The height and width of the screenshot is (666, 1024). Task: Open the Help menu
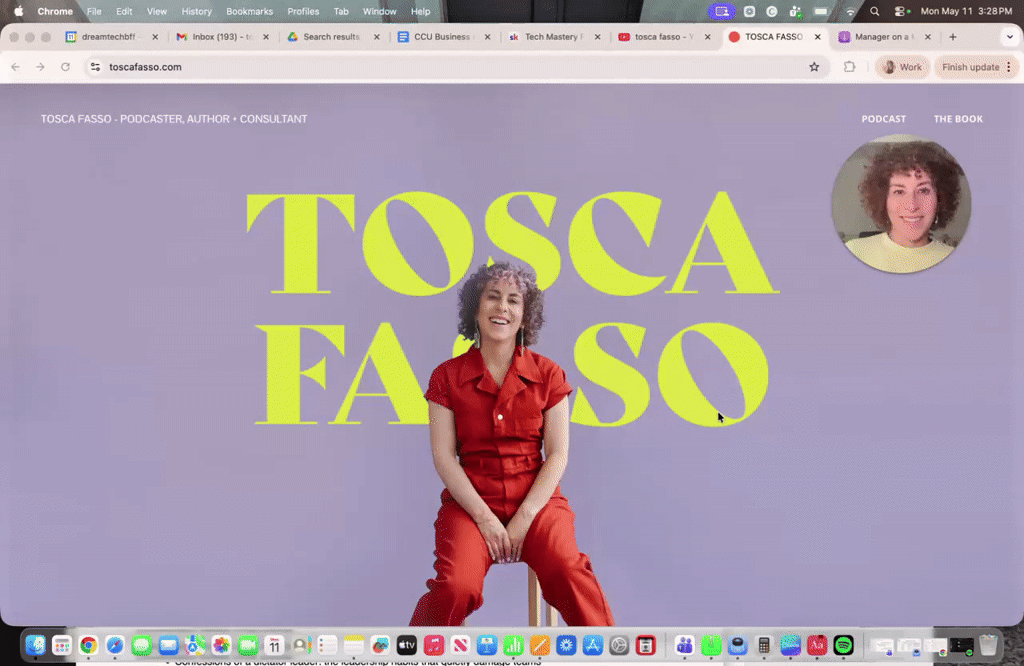tap(421, 11)
